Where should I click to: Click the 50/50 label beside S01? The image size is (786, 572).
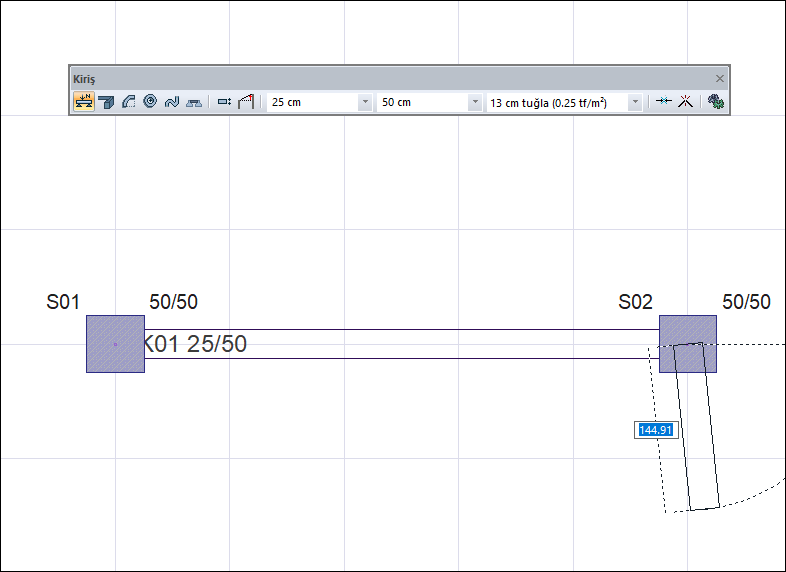point(173,302)
